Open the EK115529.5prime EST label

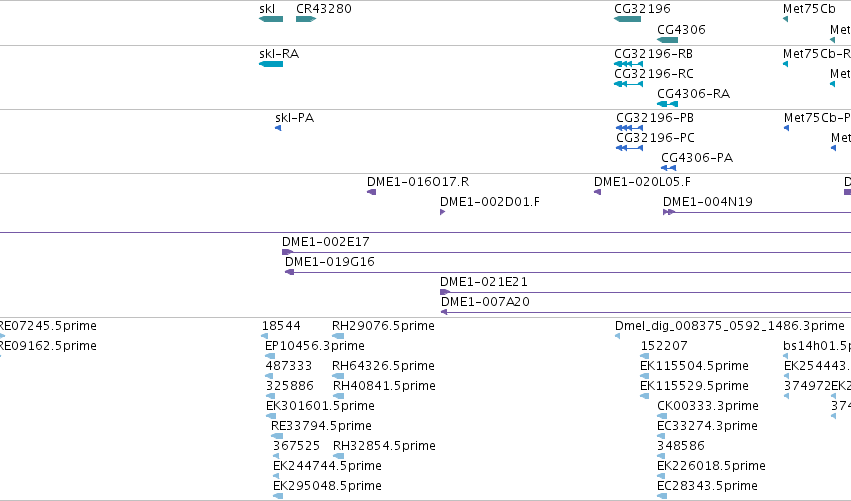[694, 386]
